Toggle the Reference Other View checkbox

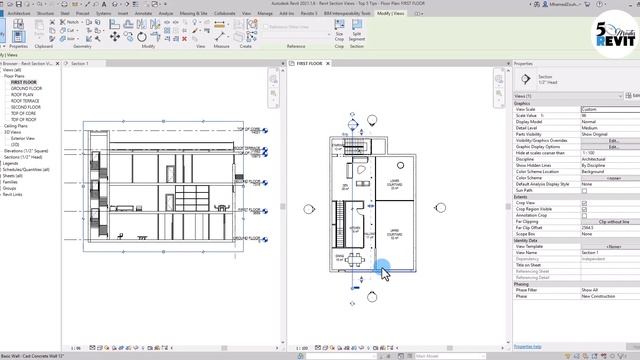266,27
